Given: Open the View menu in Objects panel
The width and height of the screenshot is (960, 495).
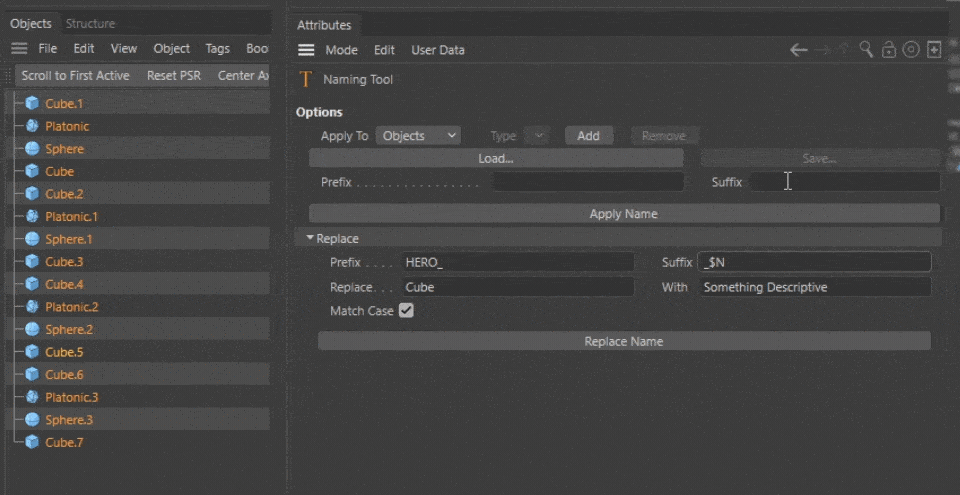Looking at the screenshot, I should tap(124, 48).
